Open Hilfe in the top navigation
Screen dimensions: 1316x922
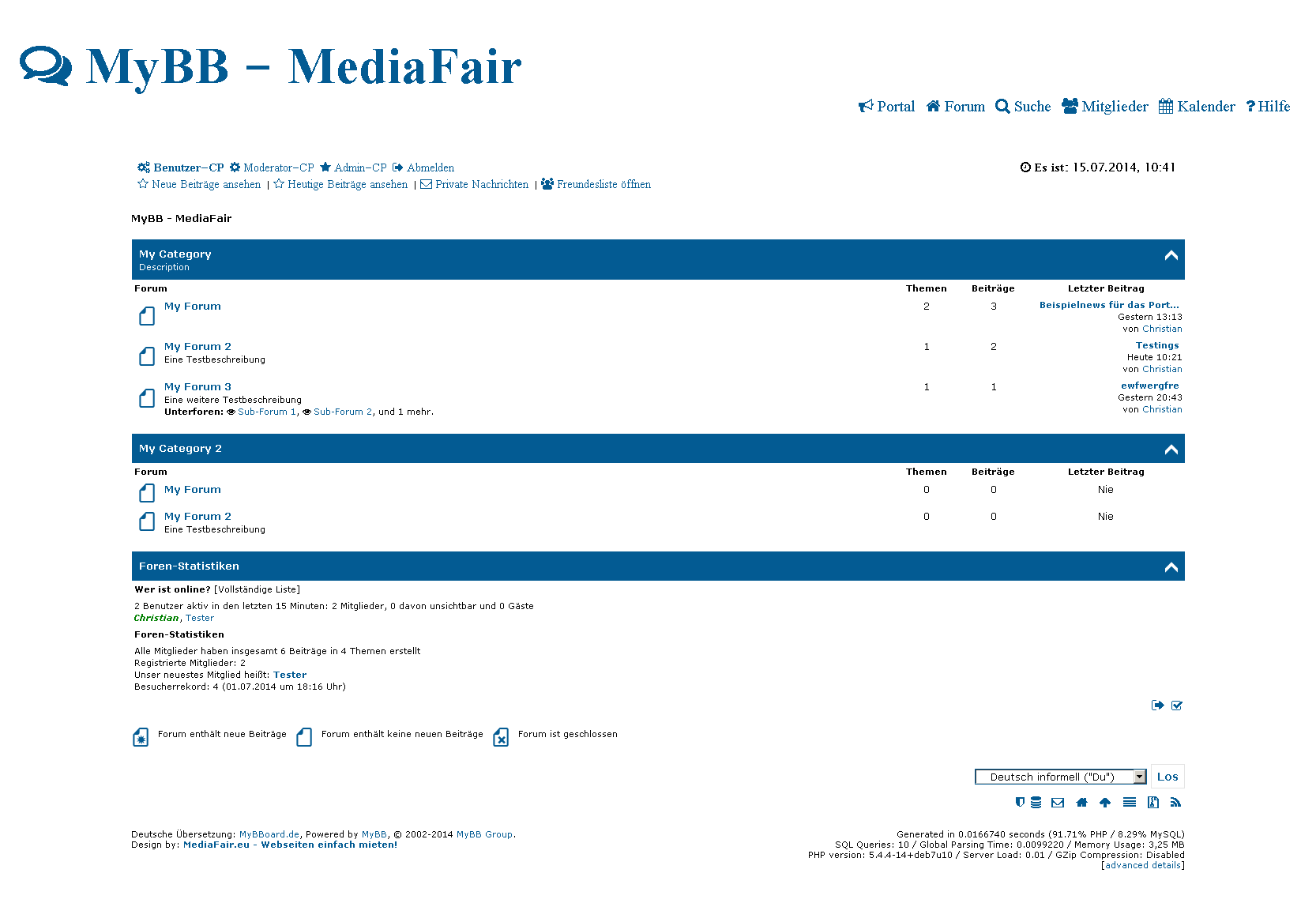1268,107
